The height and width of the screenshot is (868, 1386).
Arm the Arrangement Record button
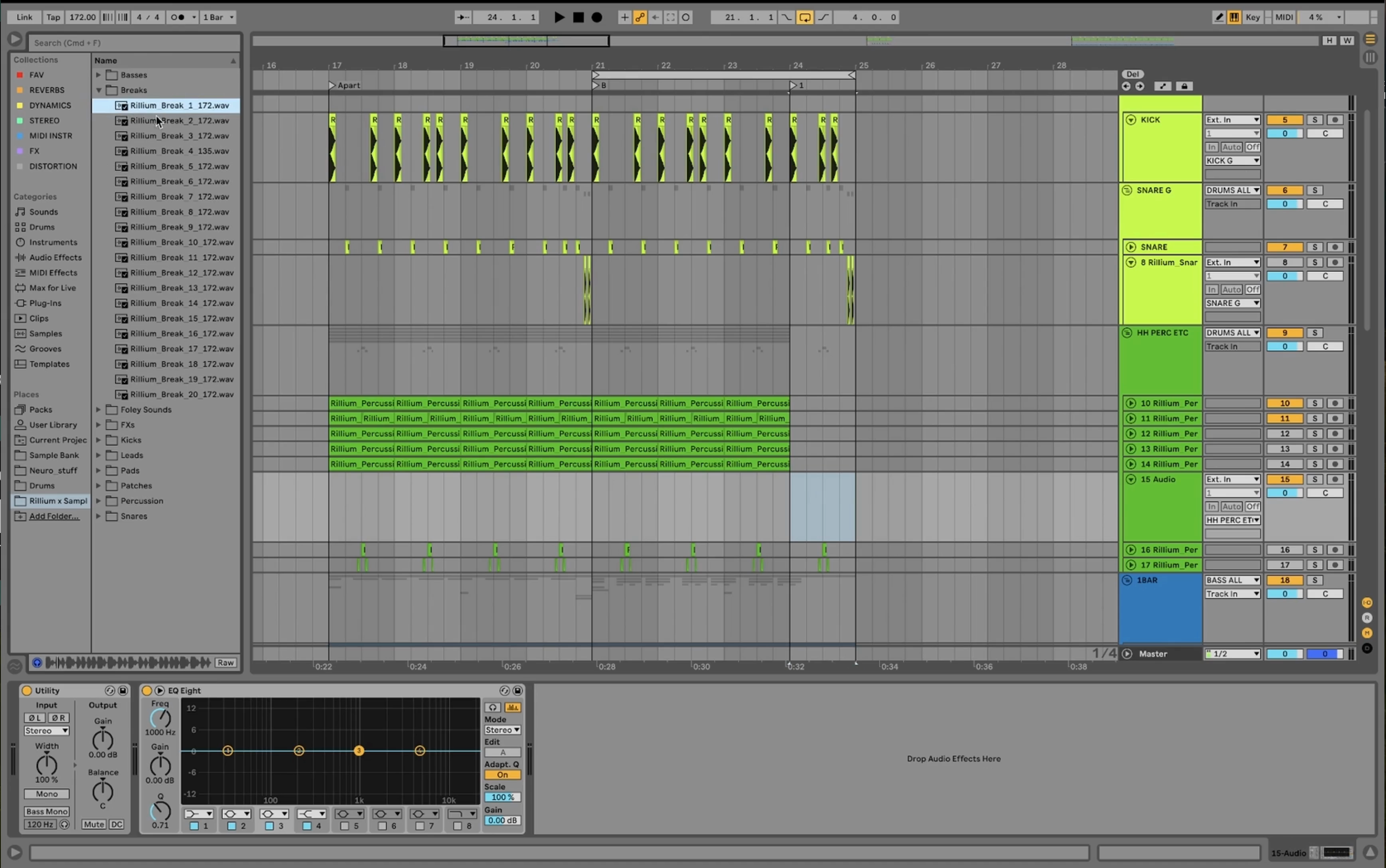597,17
